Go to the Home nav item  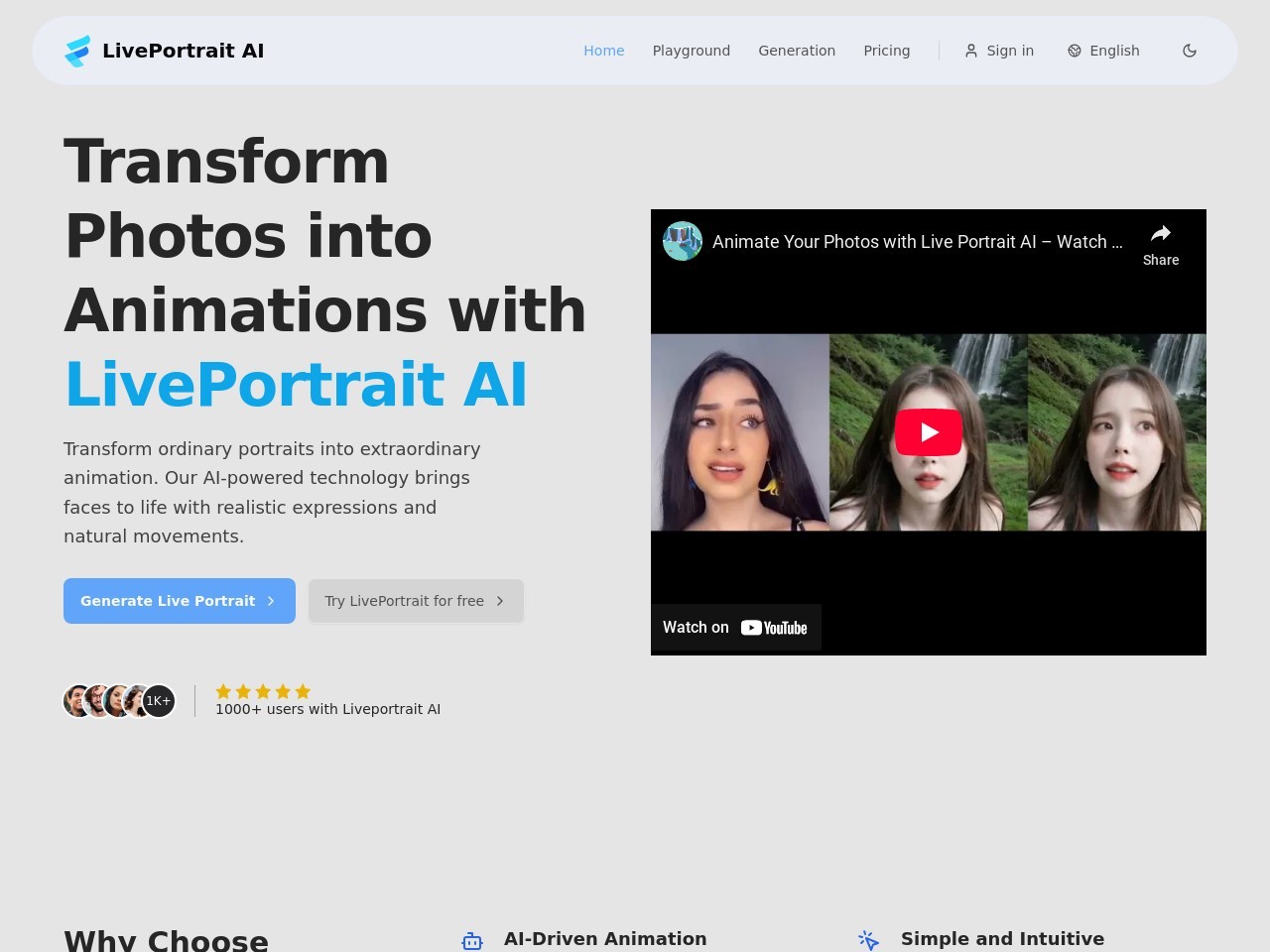[603, 51]
